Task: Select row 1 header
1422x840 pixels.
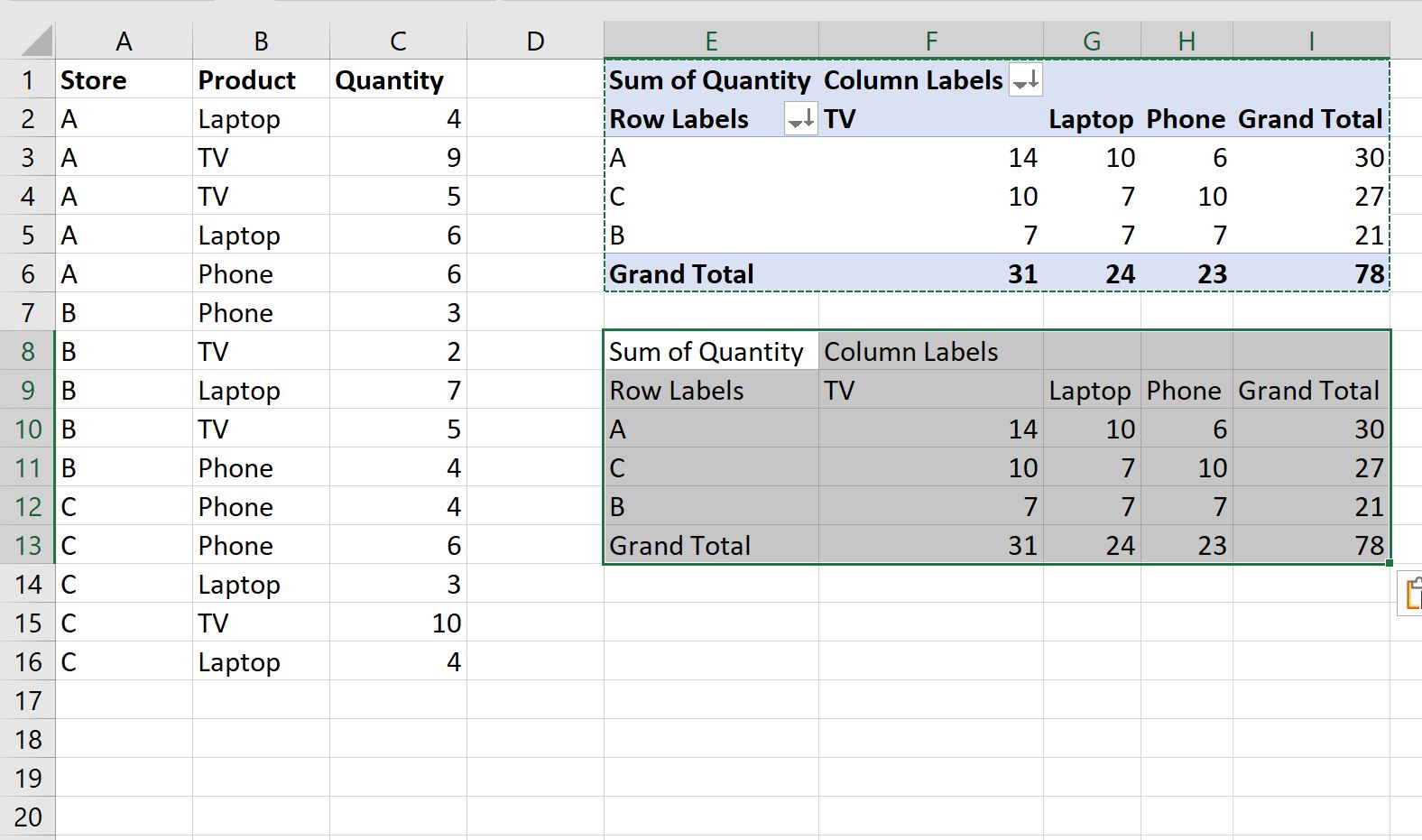Action: point(28,80)
